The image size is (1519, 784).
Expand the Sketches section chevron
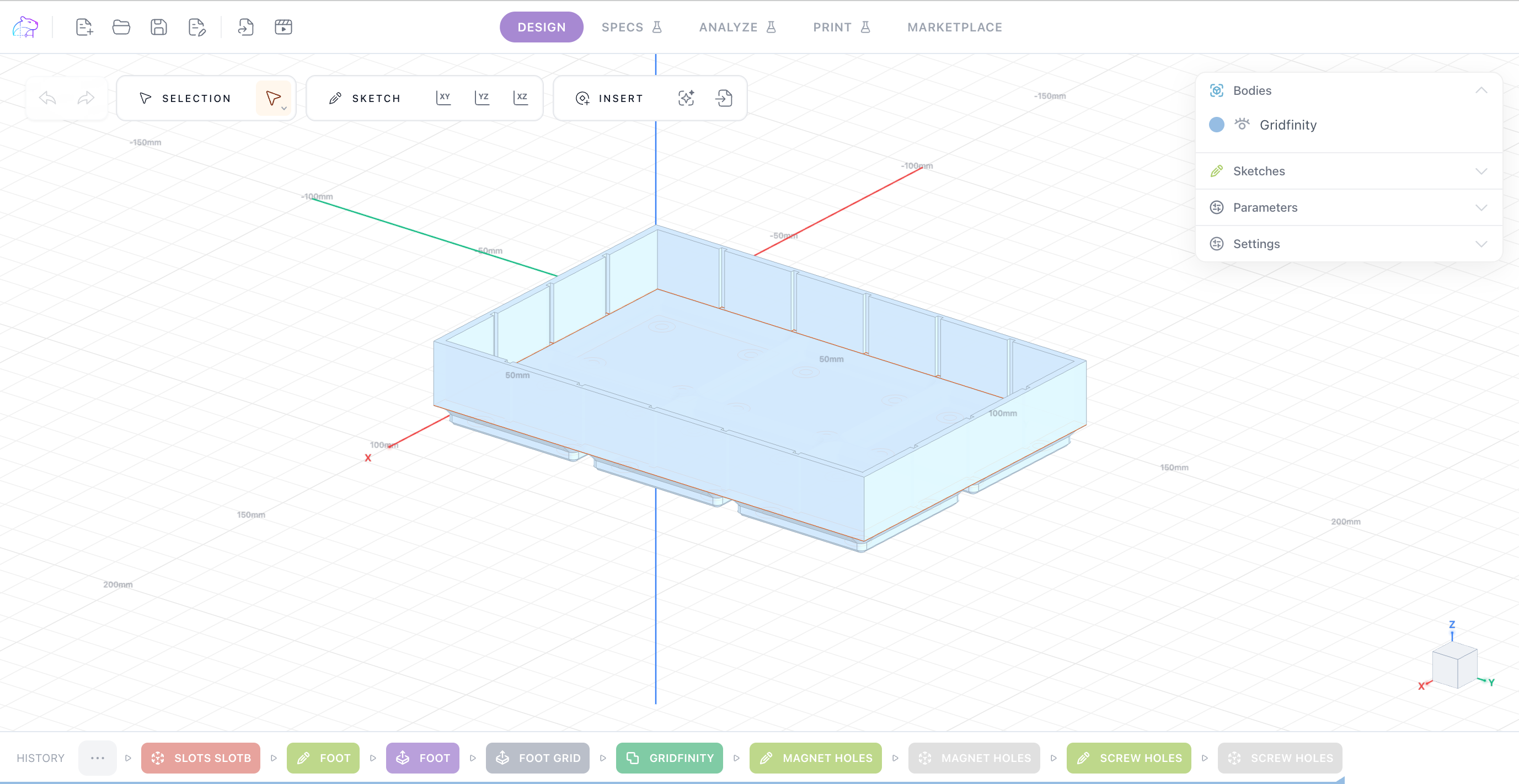(x=1481, y=171)
